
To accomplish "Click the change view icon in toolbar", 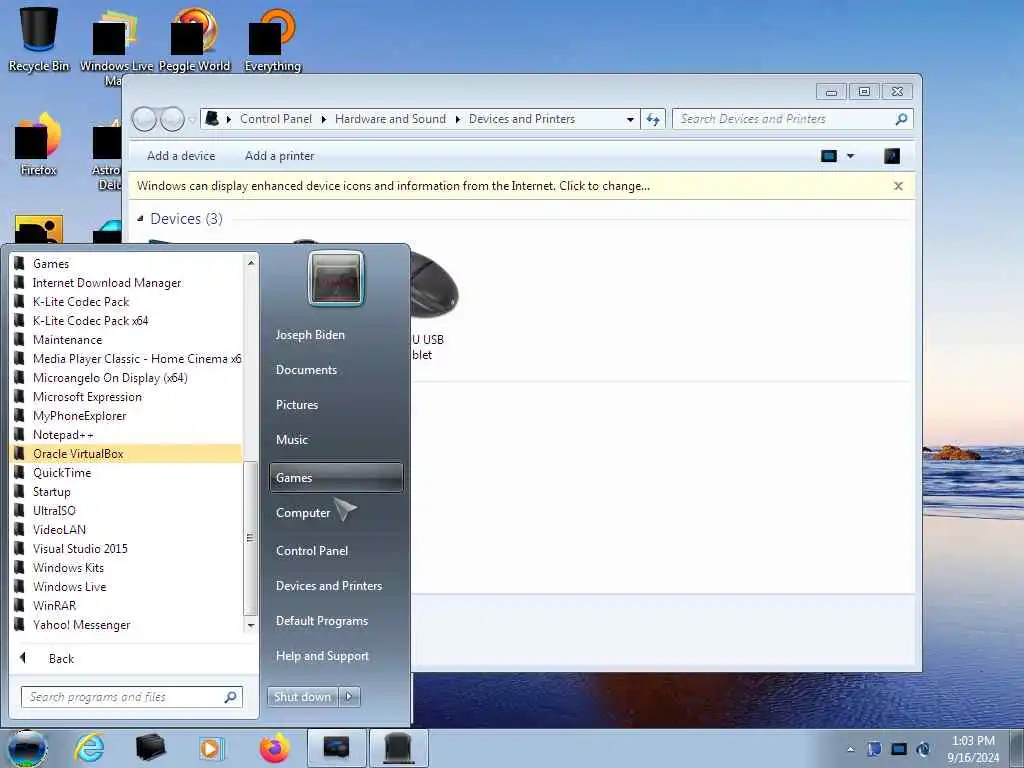I will [x=829, y=156].
